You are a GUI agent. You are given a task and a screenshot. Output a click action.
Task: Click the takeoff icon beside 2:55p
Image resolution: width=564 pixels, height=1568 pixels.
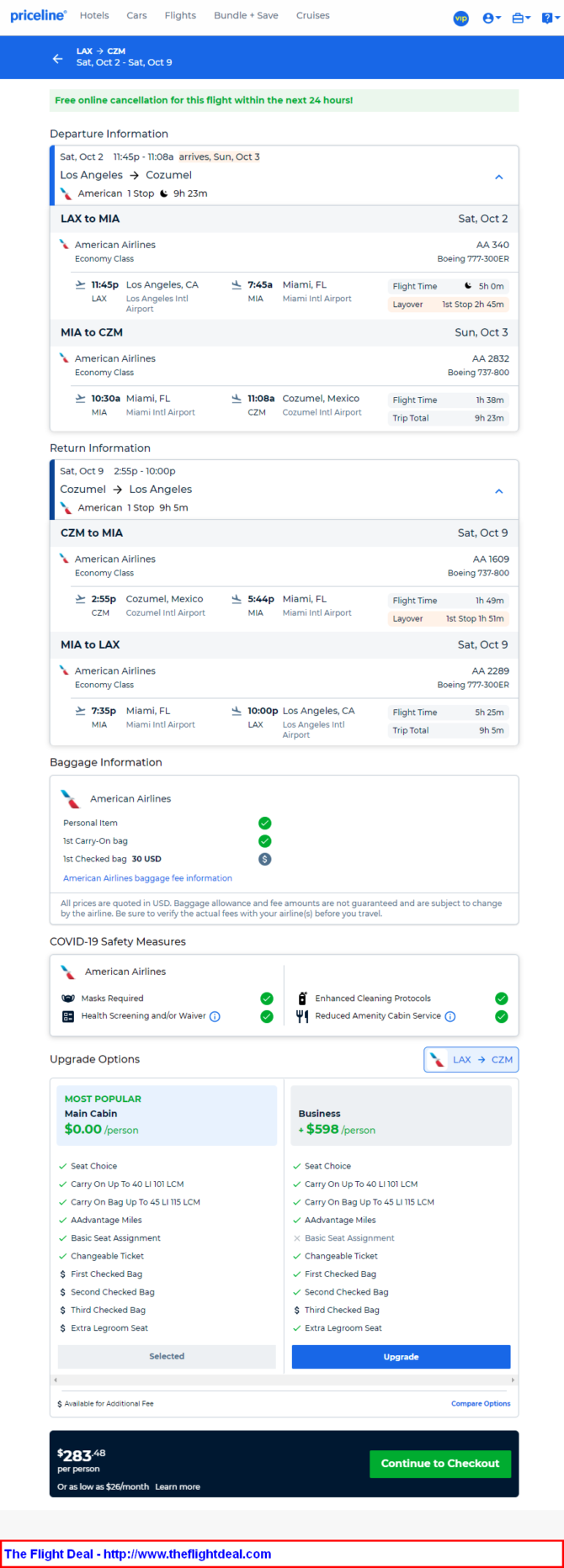tap(81, 599)
